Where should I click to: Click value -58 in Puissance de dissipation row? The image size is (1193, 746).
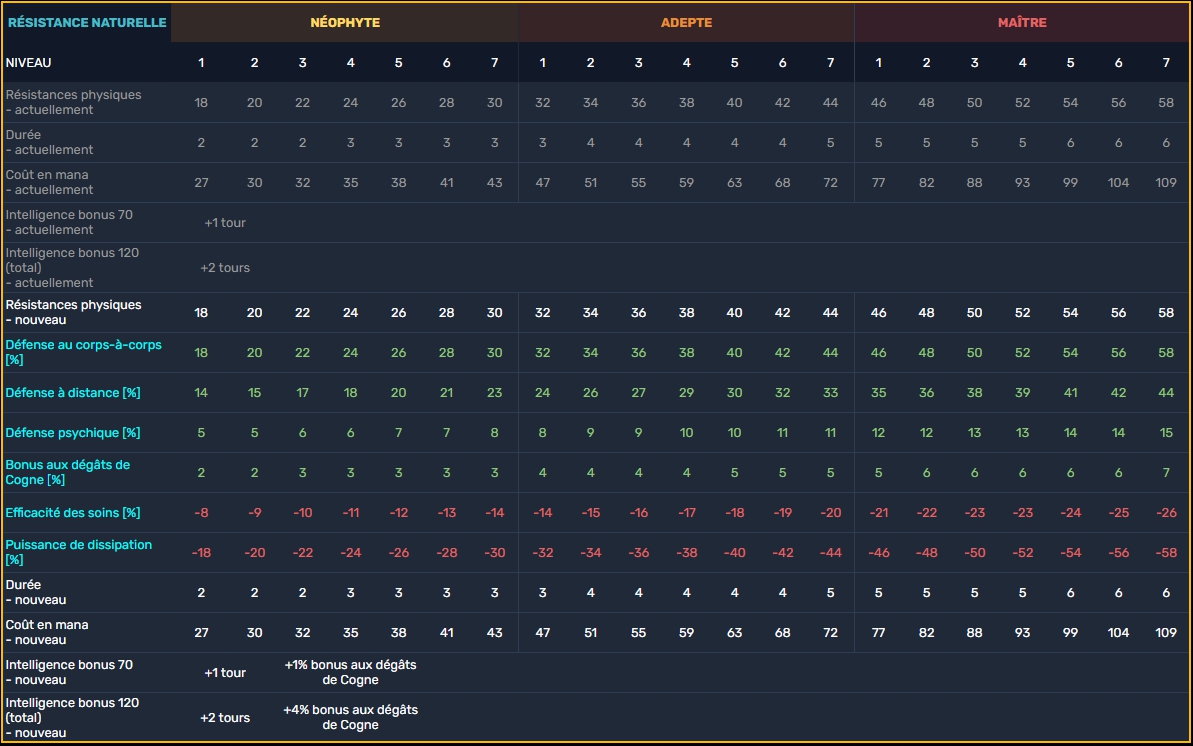(1166, 553)
